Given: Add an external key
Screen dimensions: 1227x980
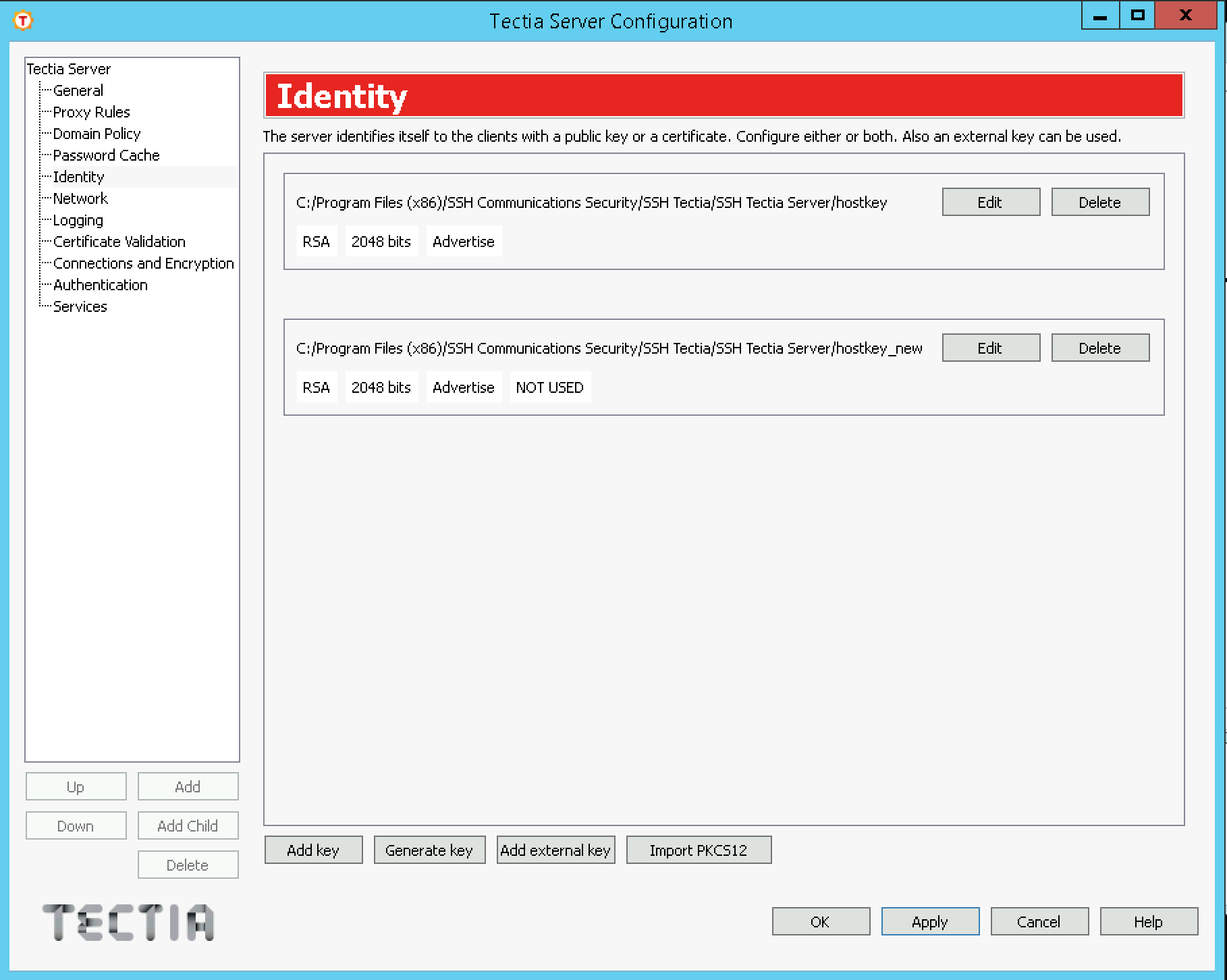Looking at the screenshot, I should pyautogui.click(x=555, y=850).
